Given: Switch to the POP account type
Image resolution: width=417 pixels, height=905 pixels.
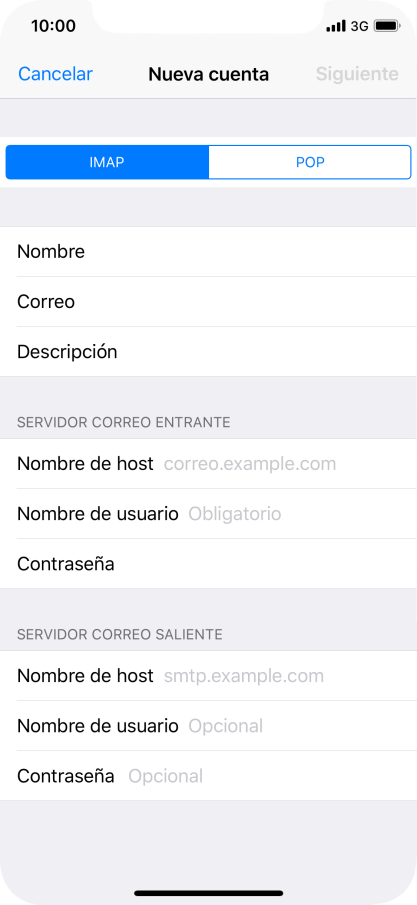Looking at the screenshot, I should 310,162.
